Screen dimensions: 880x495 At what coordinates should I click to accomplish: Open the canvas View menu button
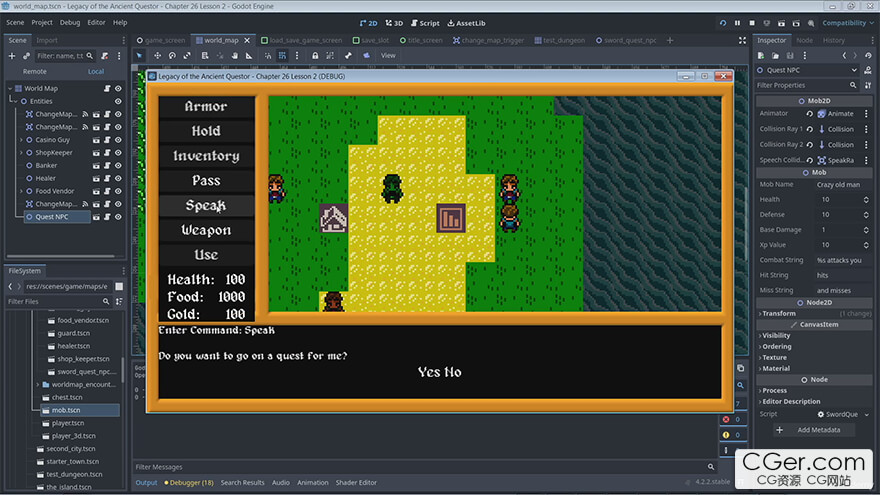tap(388, 56)
